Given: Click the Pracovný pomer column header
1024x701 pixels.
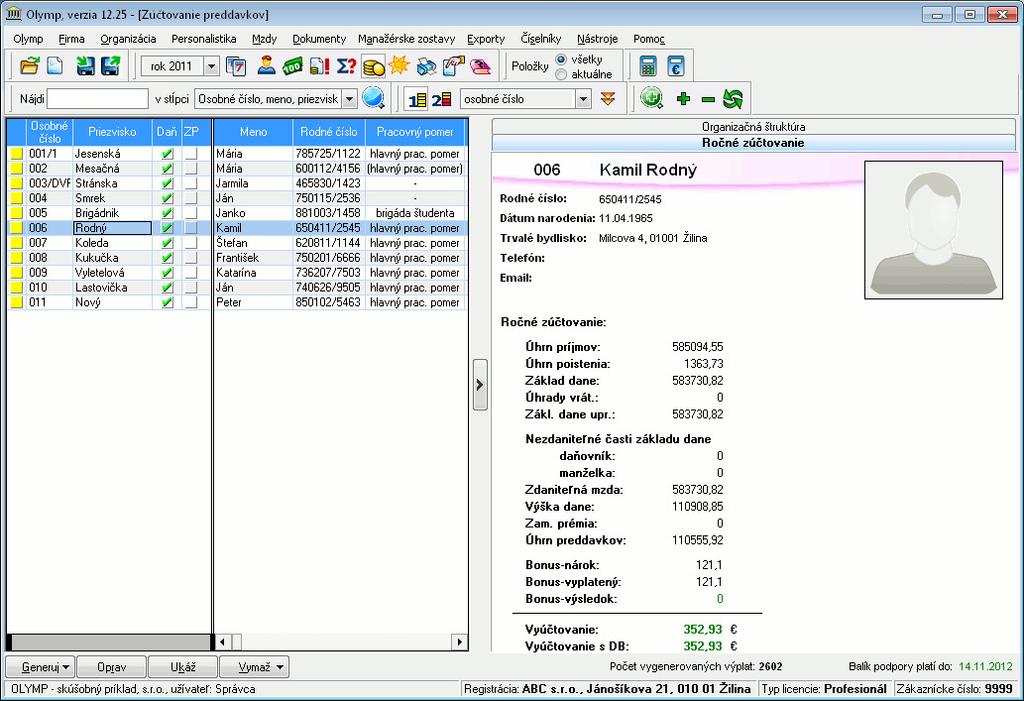Looking at the screenshot, I should [415, 132].
